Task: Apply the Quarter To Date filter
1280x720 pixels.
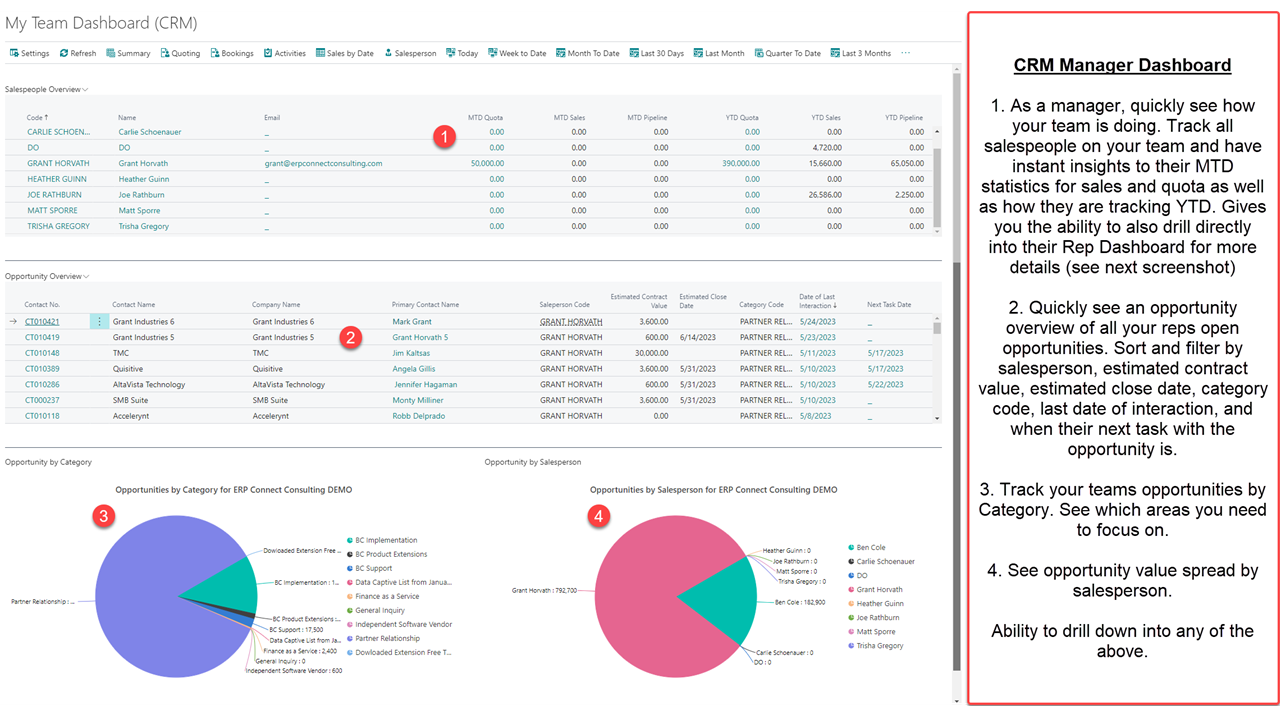Action: click(x=788, y=53)
